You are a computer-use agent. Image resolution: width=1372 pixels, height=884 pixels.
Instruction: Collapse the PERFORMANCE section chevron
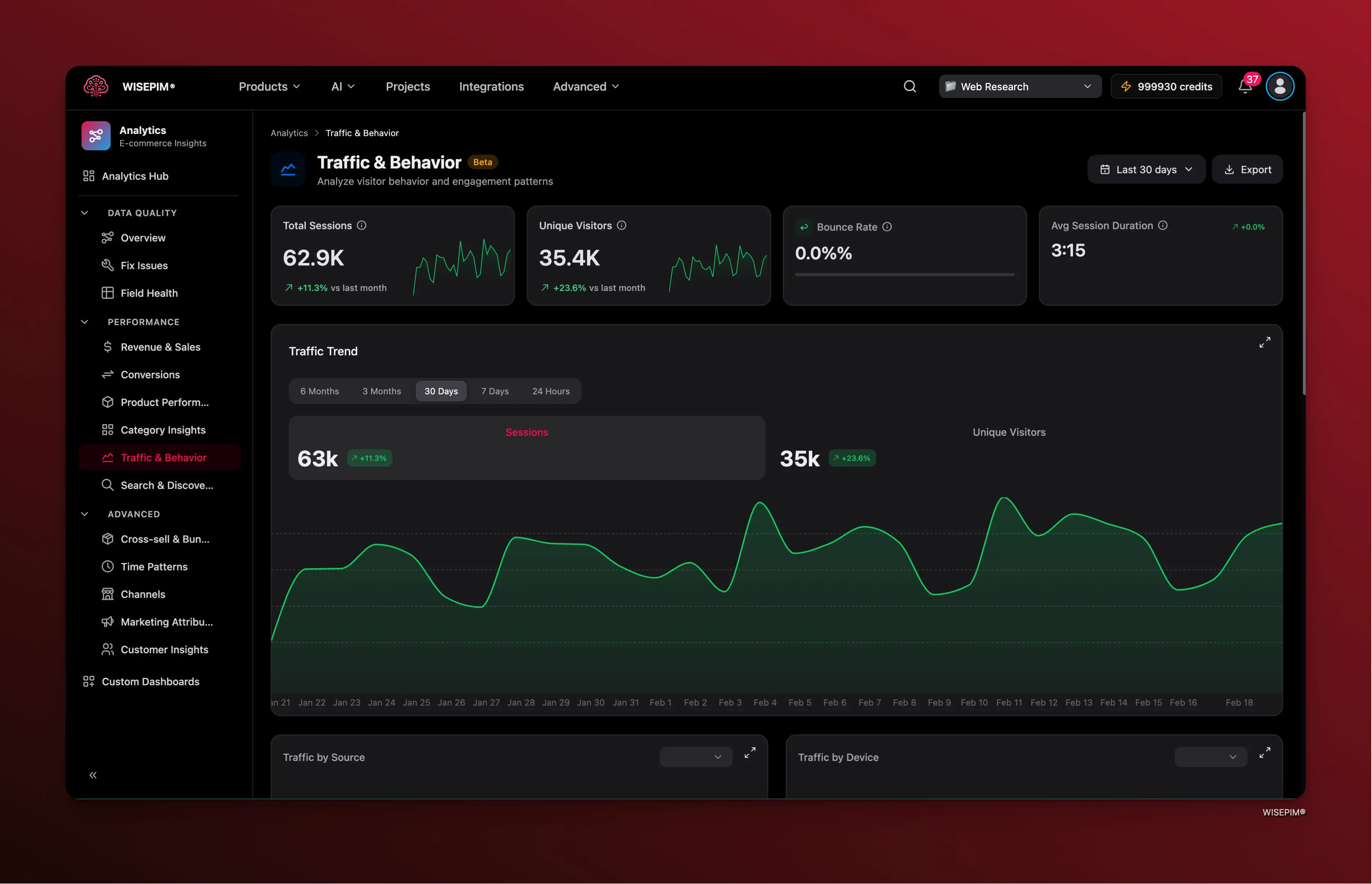(84, 321)
